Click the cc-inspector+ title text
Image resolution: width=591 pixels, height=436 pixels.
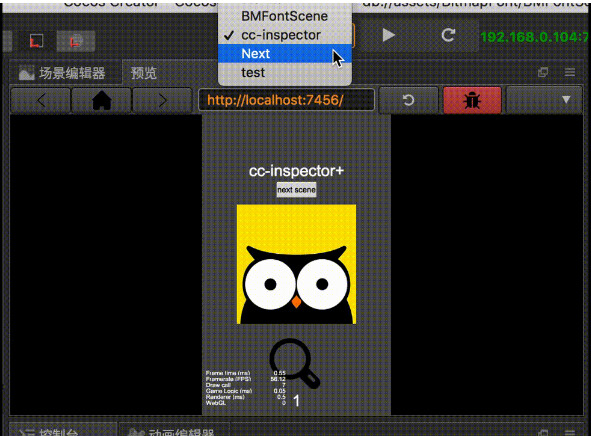click(296, 171)
